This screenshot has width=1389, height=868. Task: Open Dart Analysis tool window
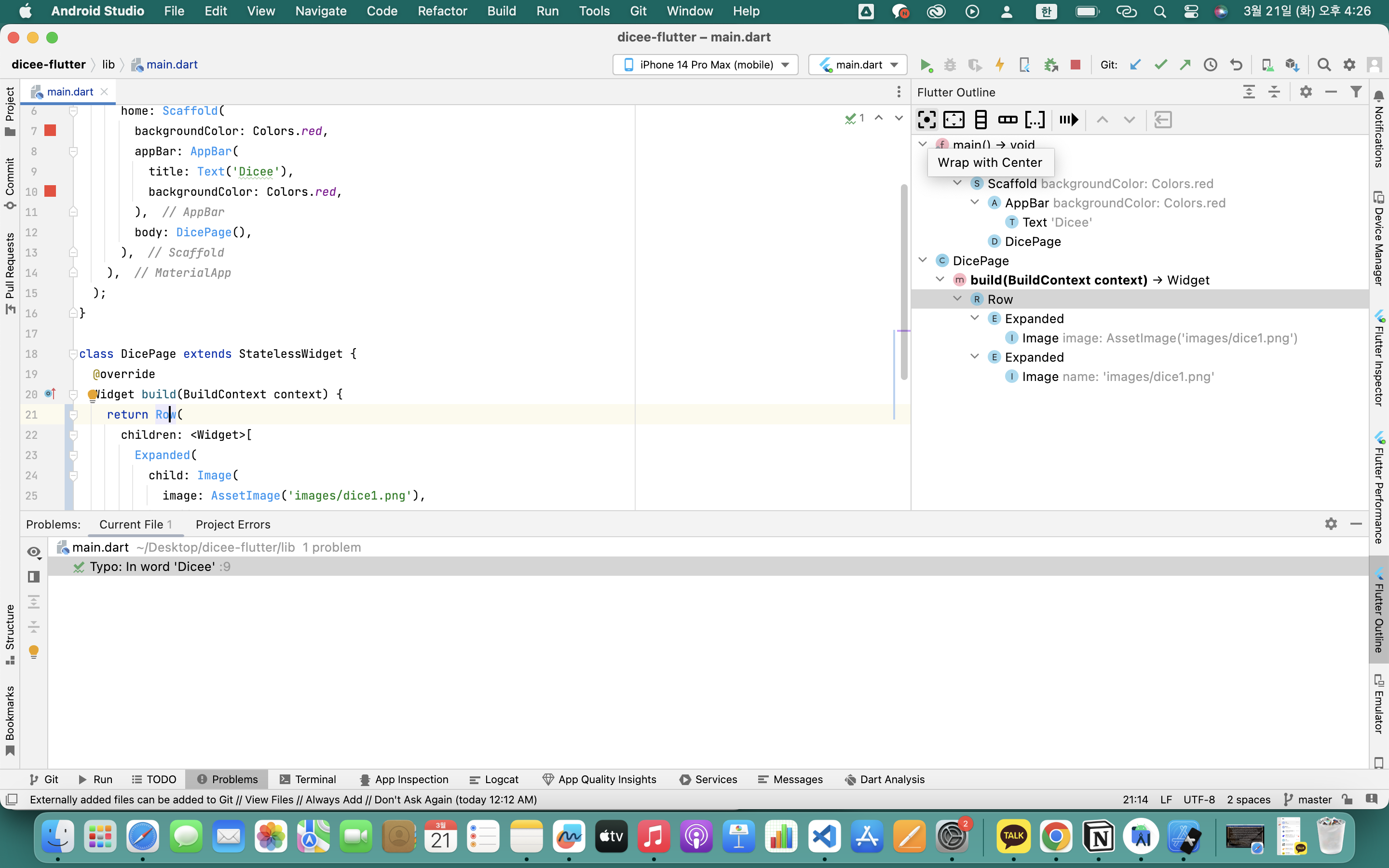tap(885, 779)
